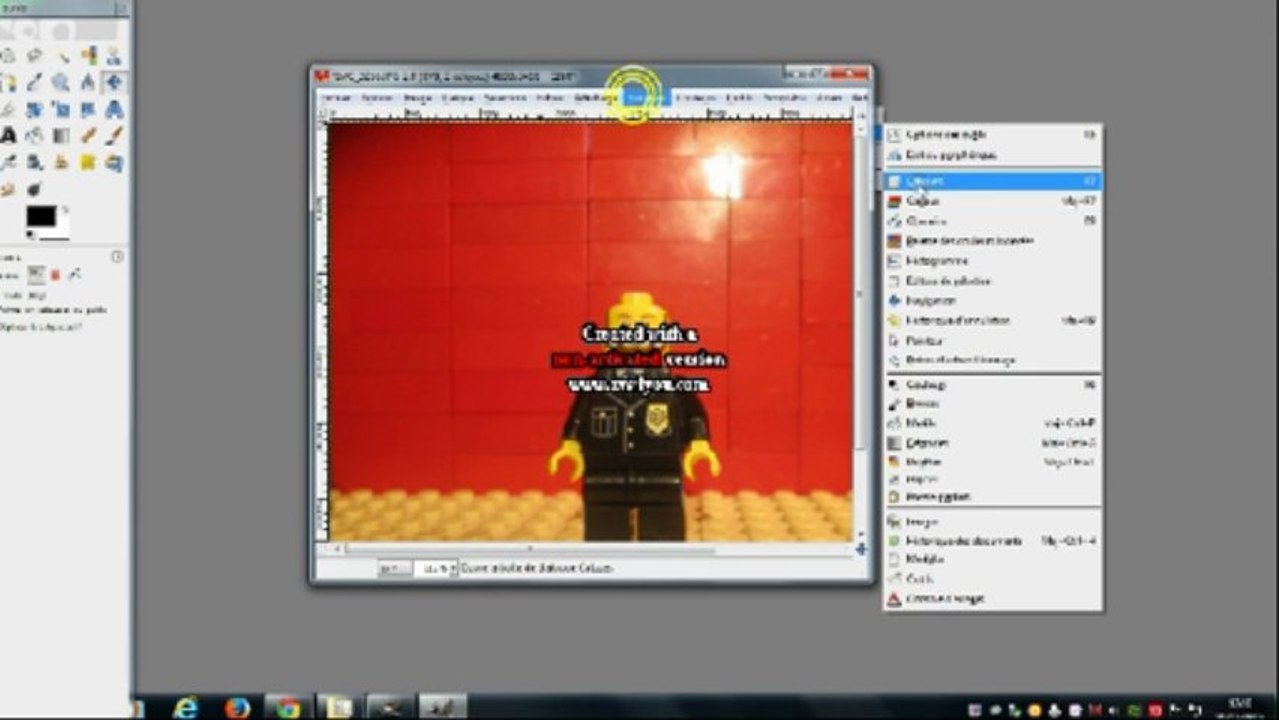
Task: Toggle Quick Mask at canvas bottom-left corner
Action: [323, 548]
